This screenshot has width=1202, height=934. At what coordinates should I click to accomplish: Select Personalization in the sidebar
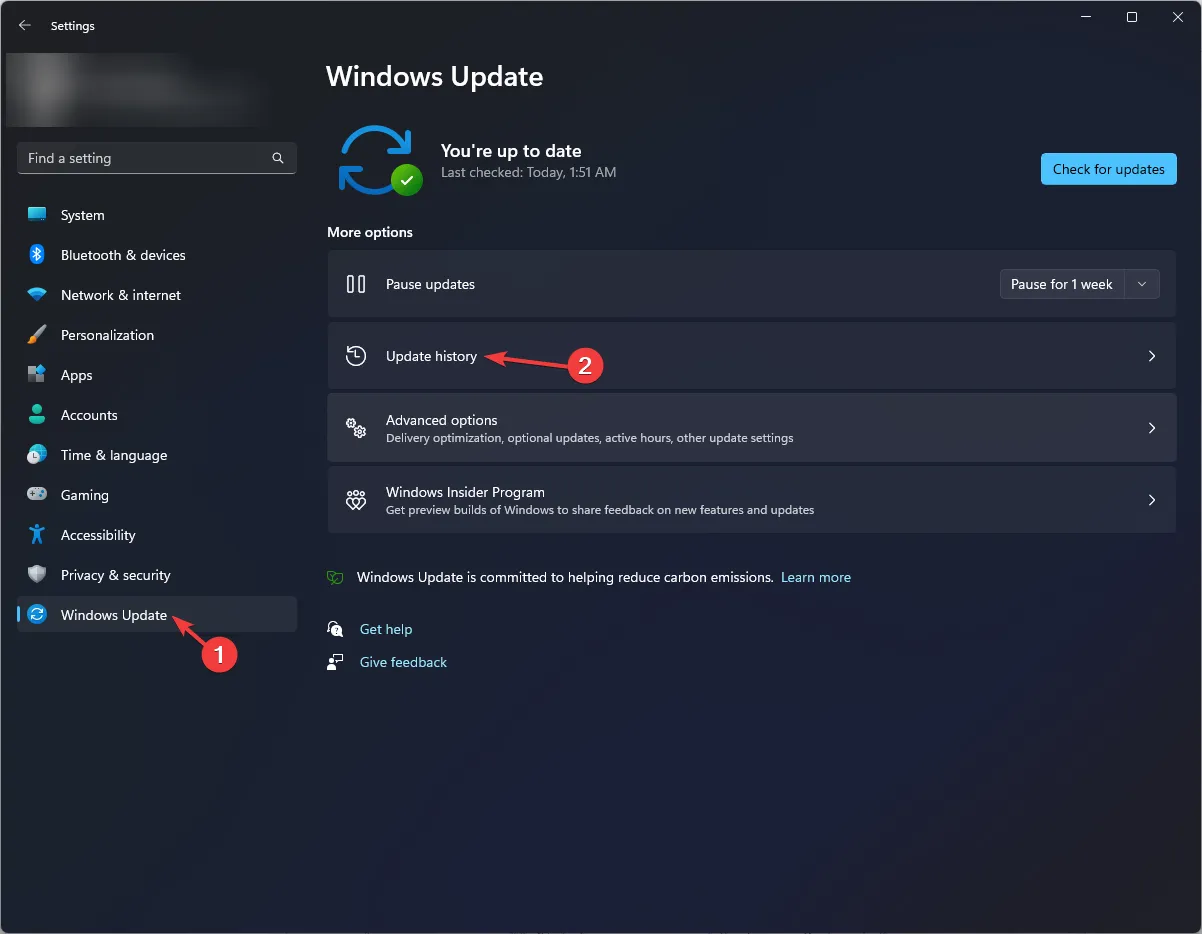157,335
